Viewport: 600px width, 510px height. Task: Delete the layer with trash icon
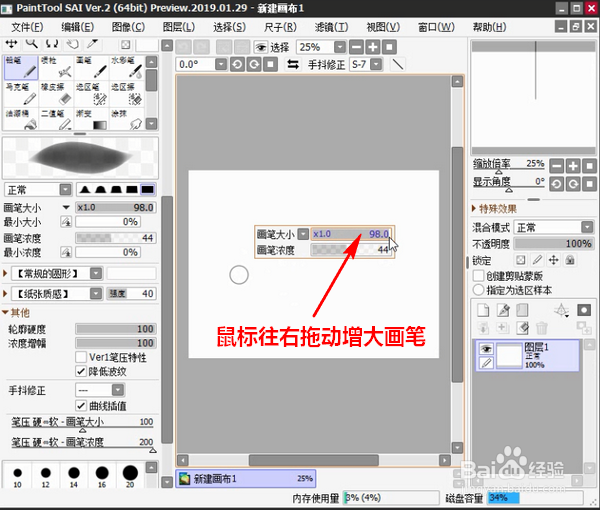tap(542, 328)
